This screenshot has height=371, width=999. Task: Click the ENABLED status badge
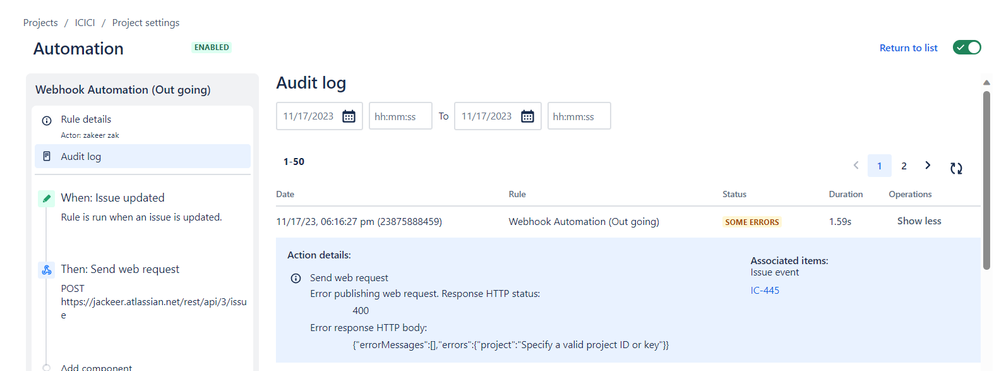[211, 47]
